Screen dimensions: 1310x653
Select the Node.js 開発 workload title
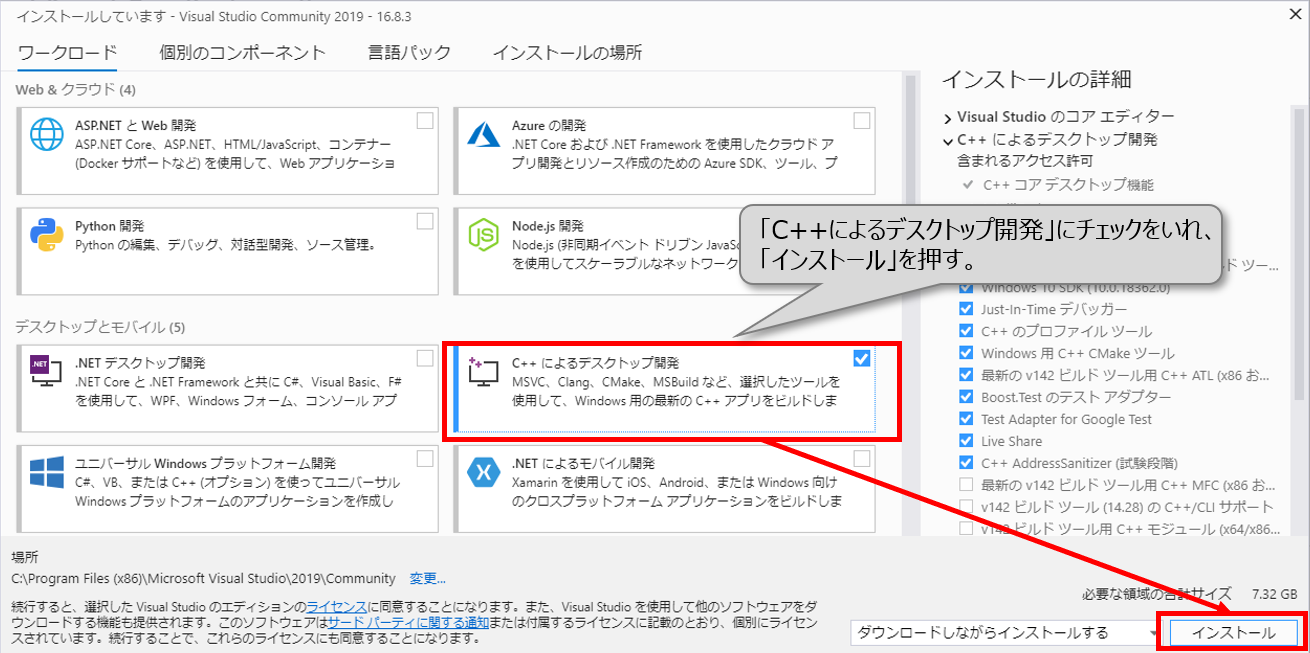click(547, 226)
